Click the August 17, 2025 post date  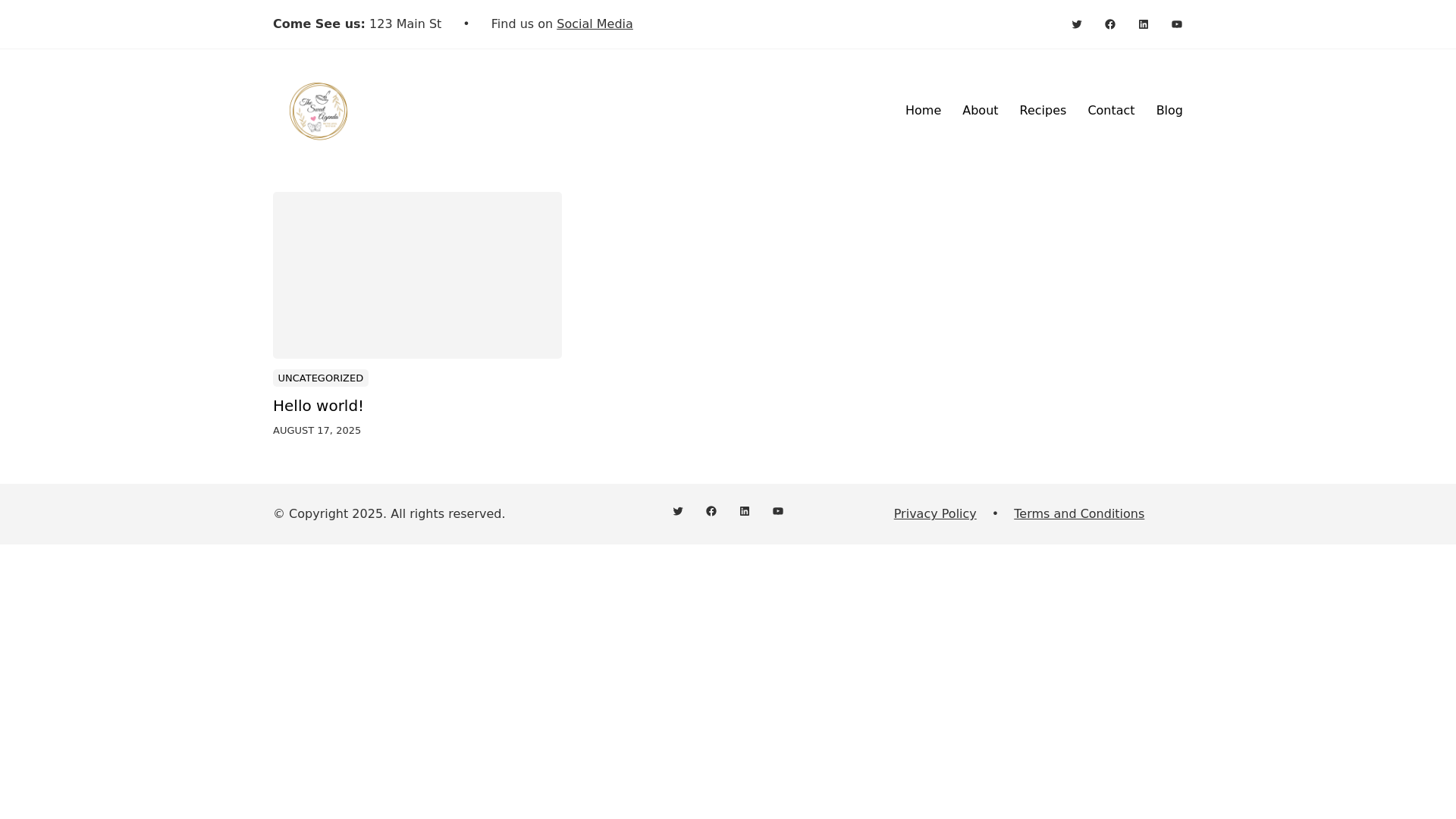pyautogui.click(x=317, y=431)
